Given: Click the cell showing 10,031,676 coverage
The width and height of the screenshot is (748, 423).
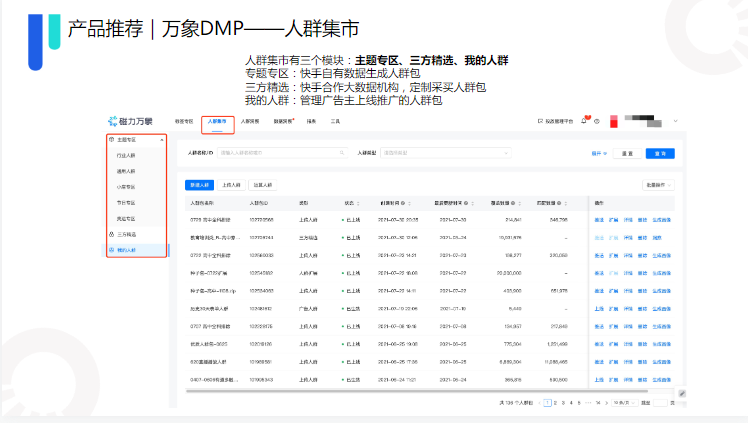Looking at the screenshot, I should pyautogui.click(x=510, y=237).
